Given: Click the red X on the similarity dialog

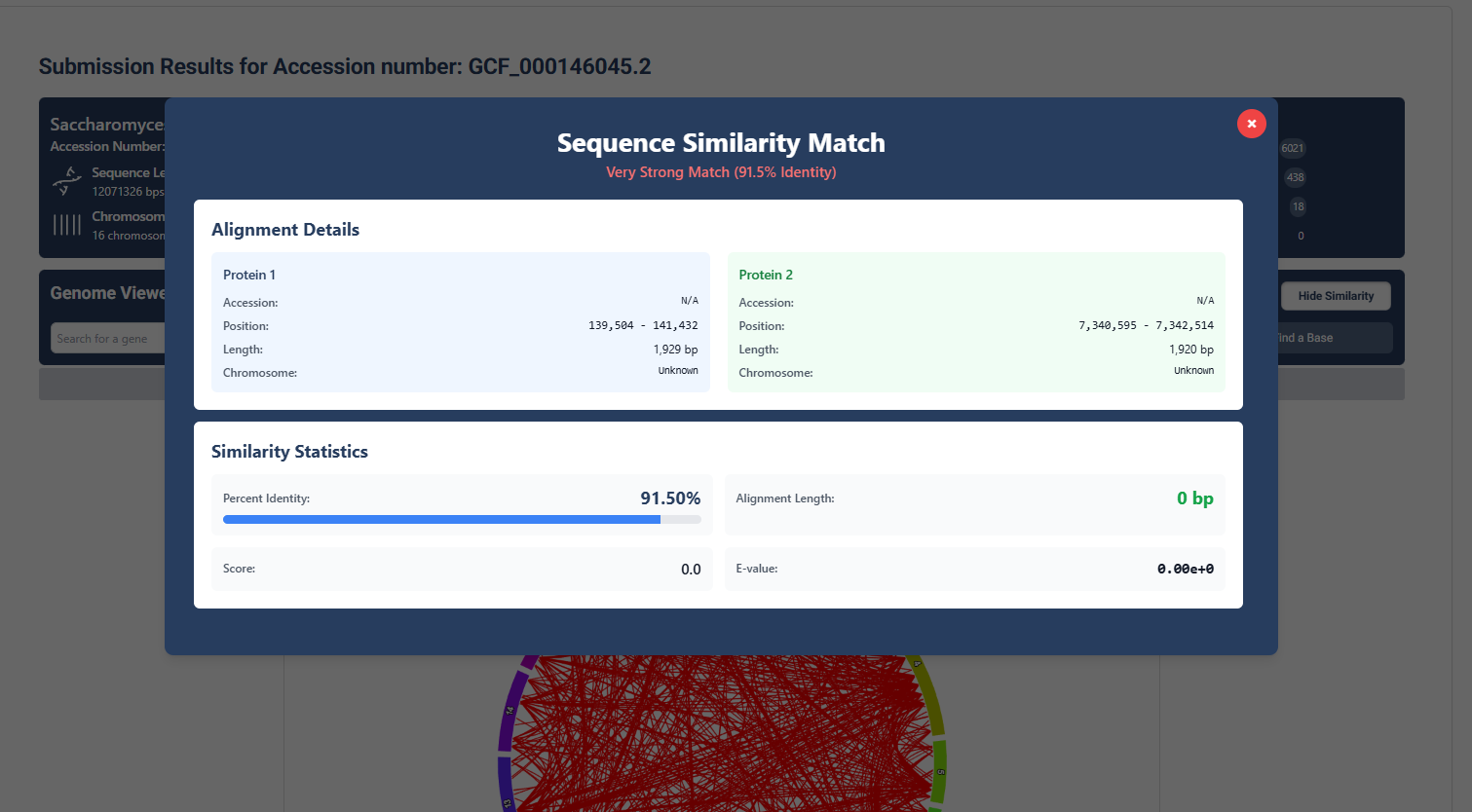Looking at the screenshot, I should [1251, 124].
